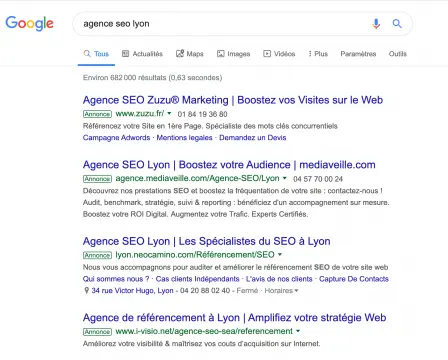
Task: Open the Cas clients Indépendants sitelink
Action: pyautogui.click(x=197, y=279)
